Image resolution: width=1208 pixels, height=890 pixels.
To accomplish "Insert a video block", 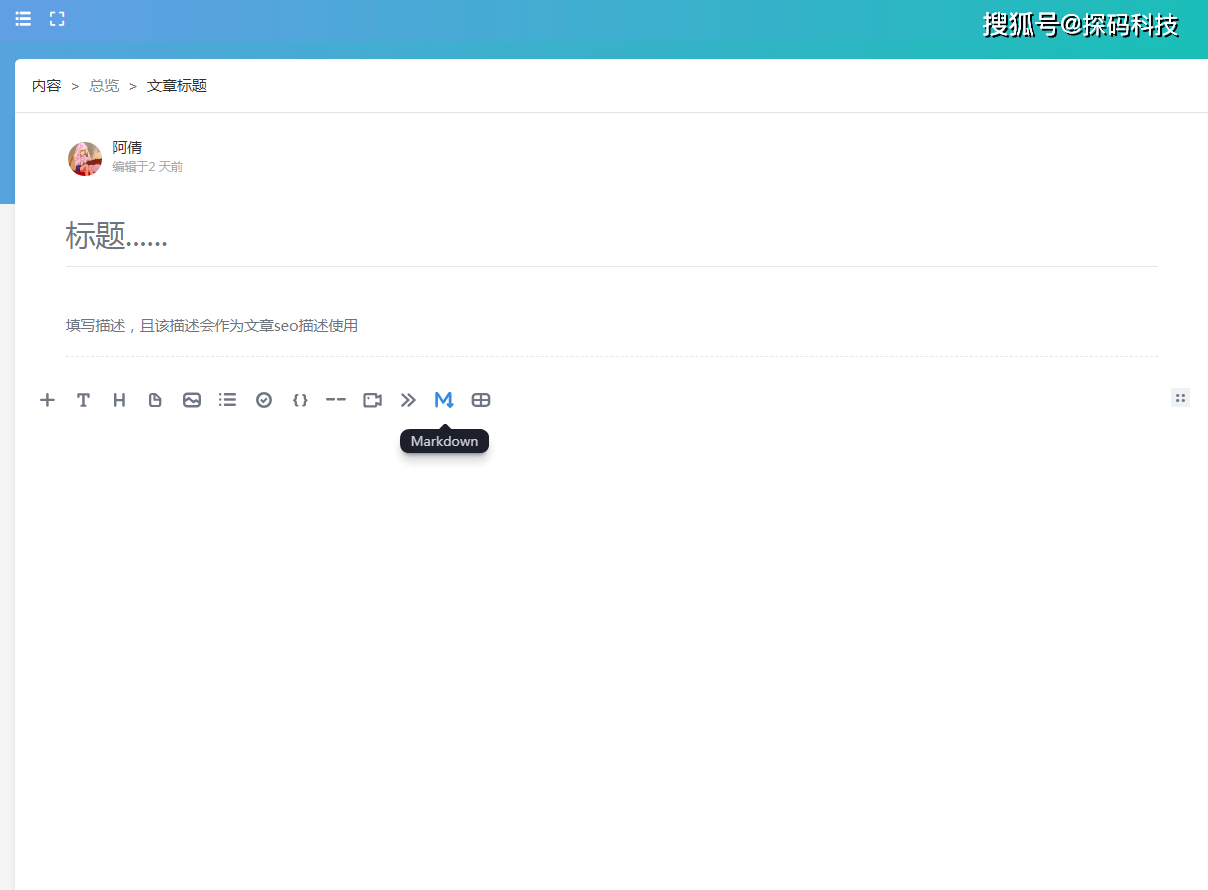I will coord(372,400).
